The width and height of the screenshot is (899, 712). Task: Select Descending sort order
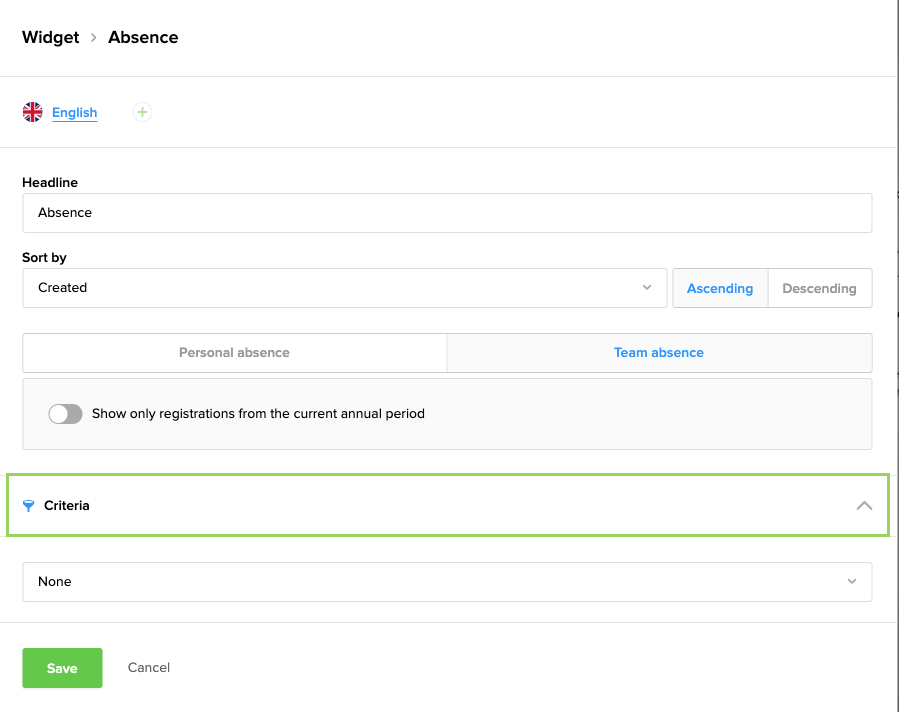[819, 288]
